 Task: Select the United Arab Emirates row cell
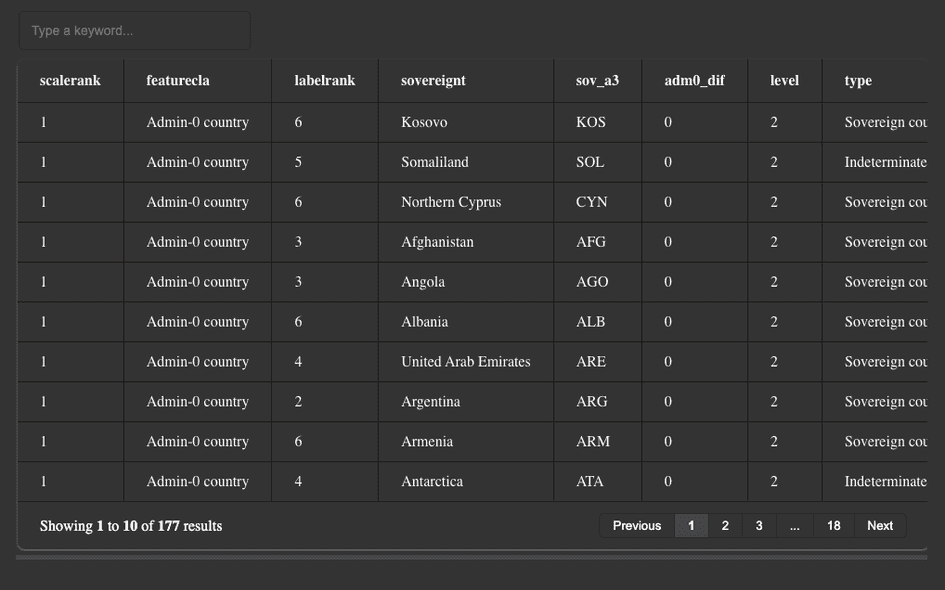[465, 362]
